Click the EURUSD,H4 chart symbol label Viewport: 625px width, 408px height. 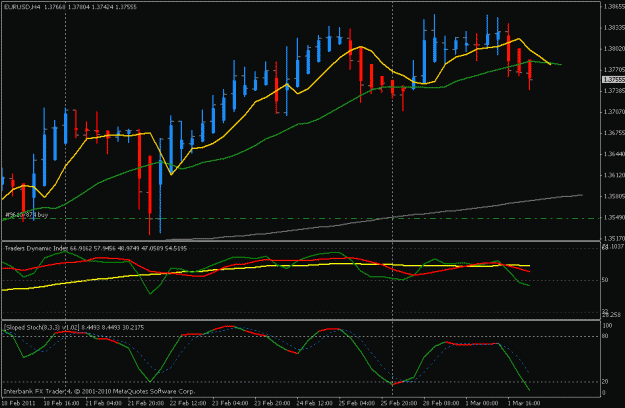click(x=22, y=7)
